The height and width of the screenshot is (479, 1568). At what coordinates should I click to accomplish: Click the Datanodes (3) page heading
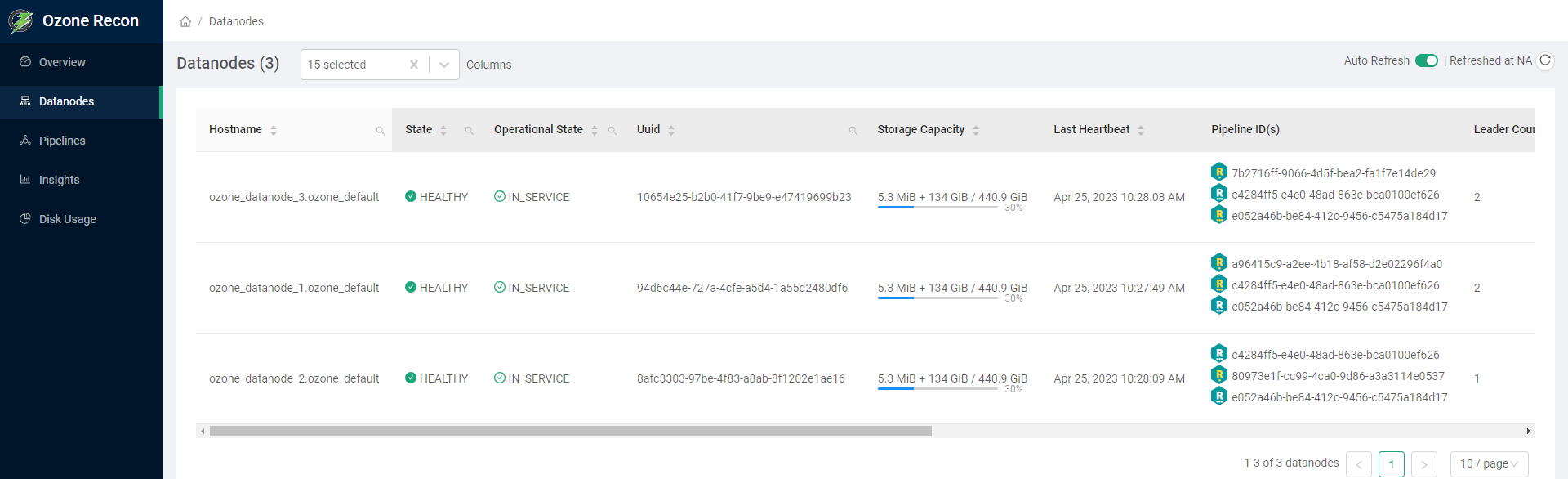[228, 63]
